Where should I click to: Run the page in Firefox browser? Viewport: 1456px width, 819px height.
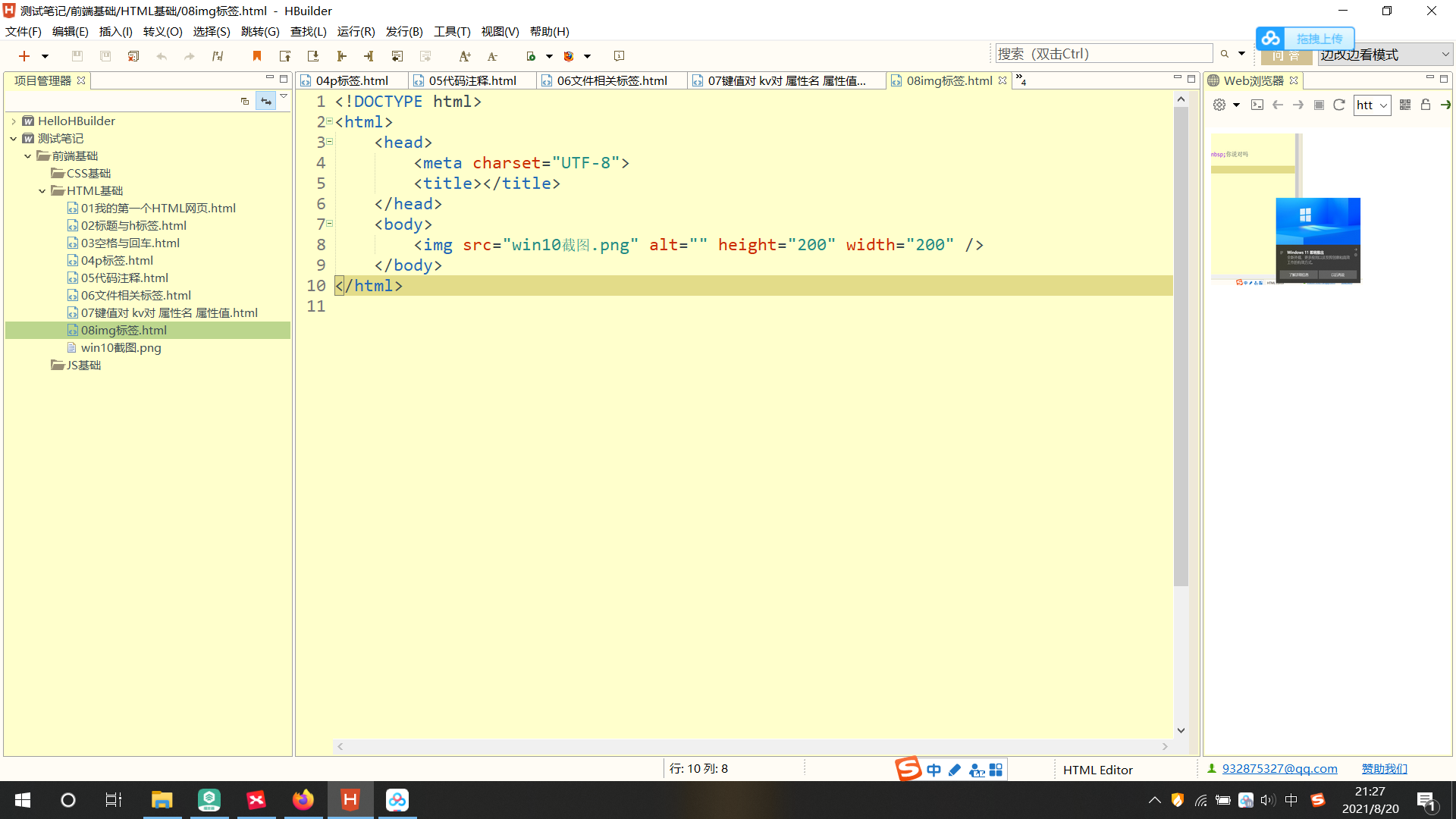click(x=569, y=55)
